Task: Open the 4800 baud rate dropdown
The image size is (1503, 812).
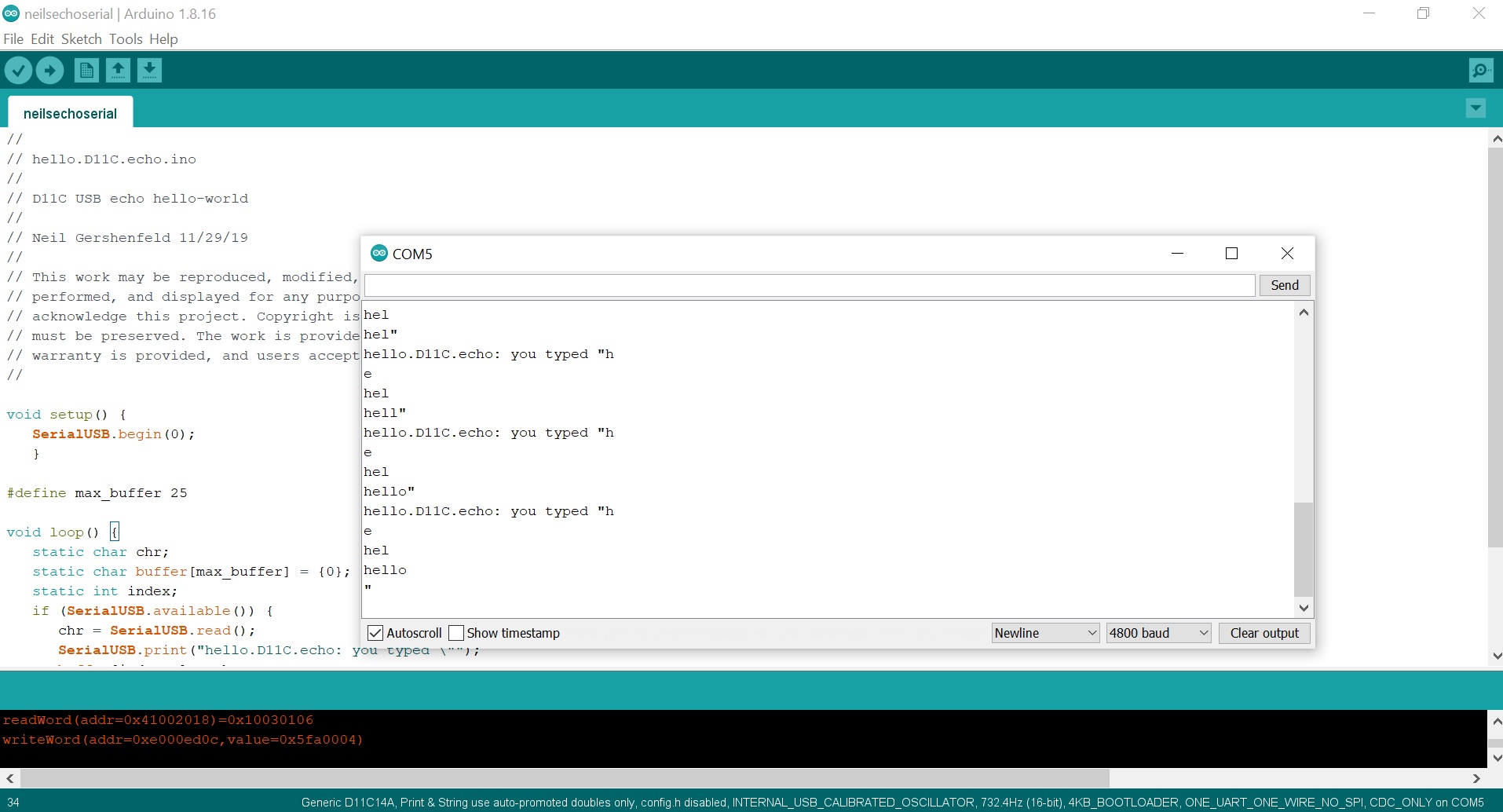Action: [x=1158, y=633]
